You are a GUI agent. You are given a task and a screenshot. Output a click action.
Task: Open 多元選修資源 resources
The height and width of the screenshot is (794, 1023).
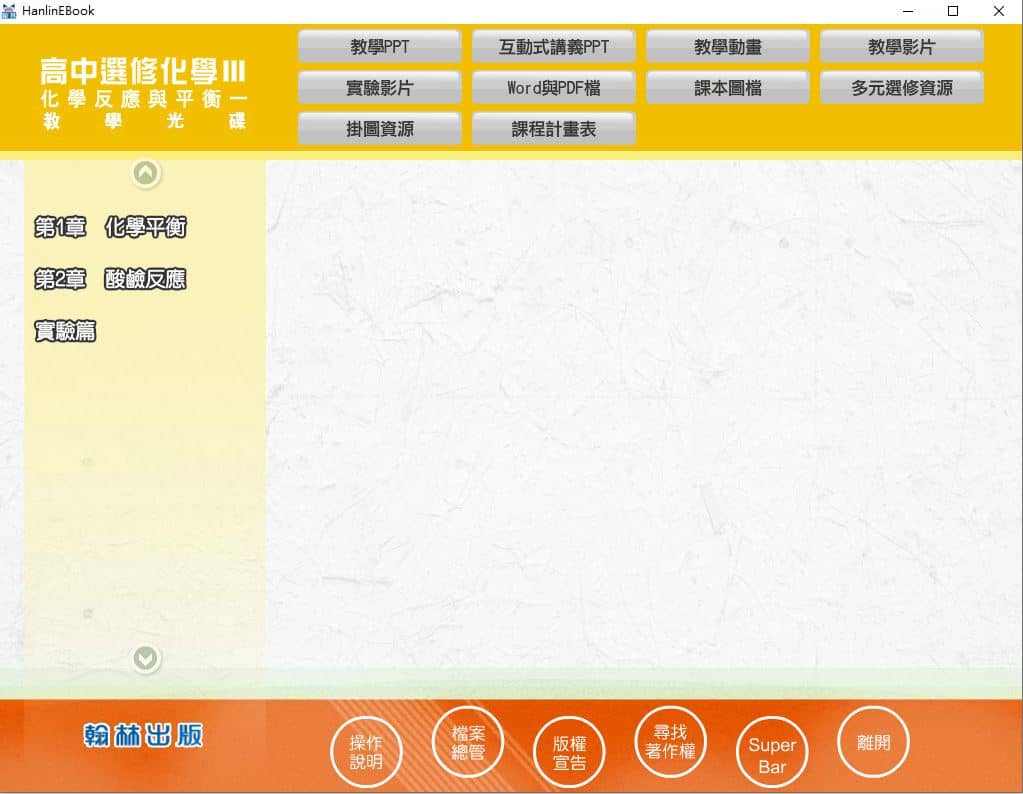(x=902, y=88)
